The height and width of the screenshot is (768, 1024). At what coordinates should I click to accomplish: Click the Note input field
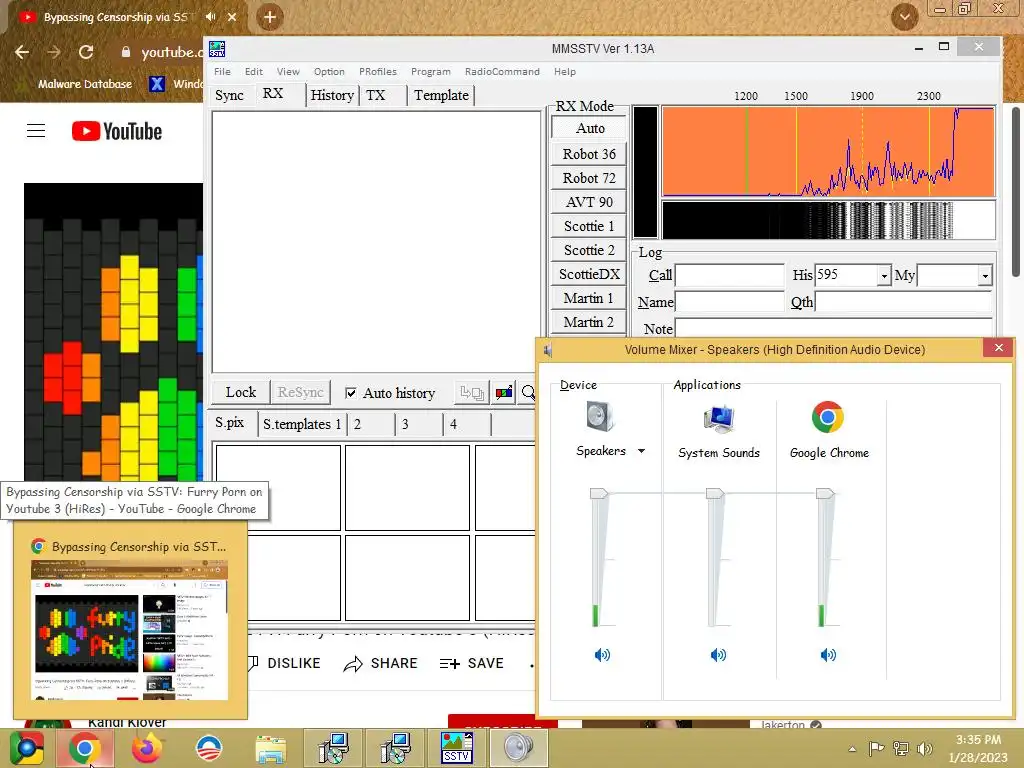(834, 328)
